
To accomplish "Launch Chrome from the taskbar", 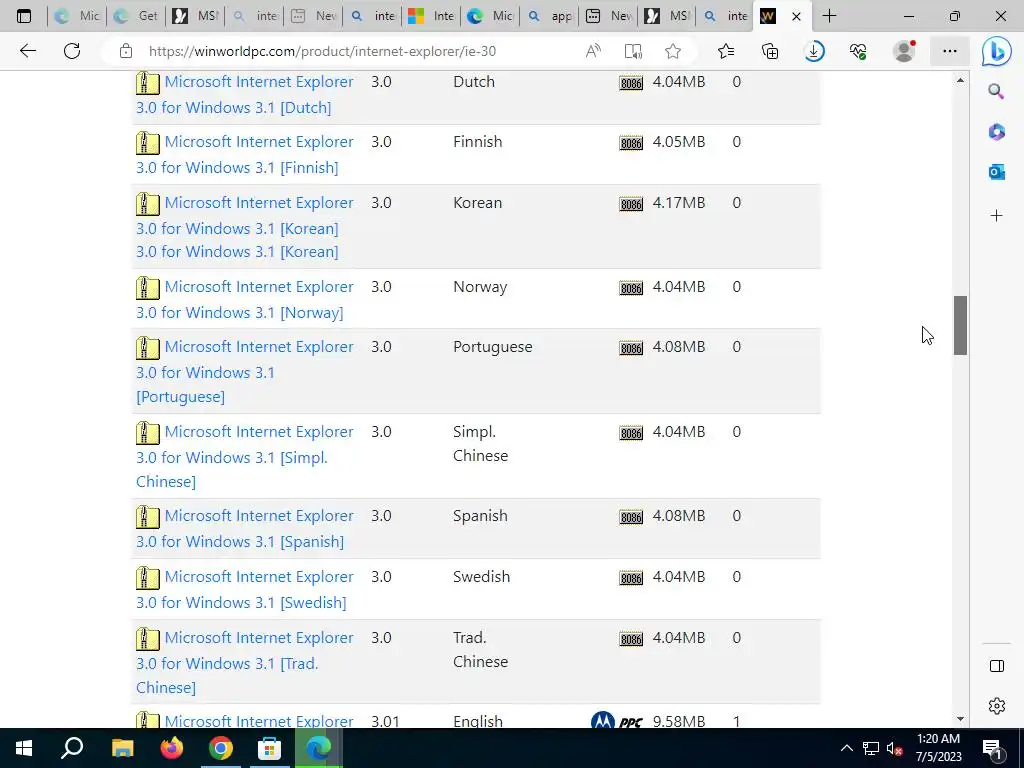I will (221, 748).
